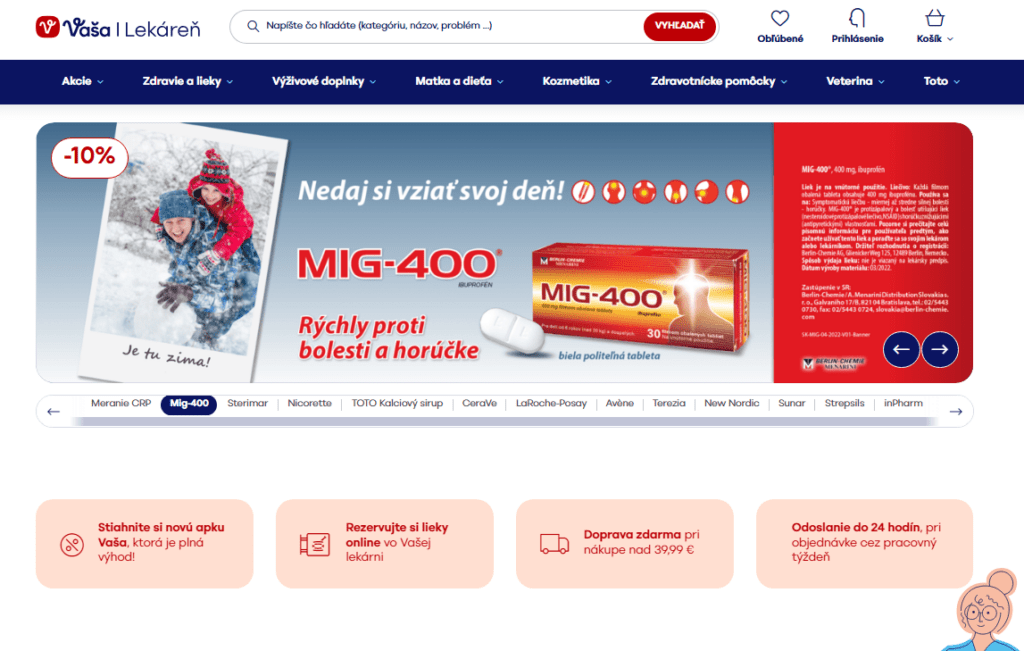Expand the Košík dropdown chevron
The image size is (1024, 651).
point(950,39)
